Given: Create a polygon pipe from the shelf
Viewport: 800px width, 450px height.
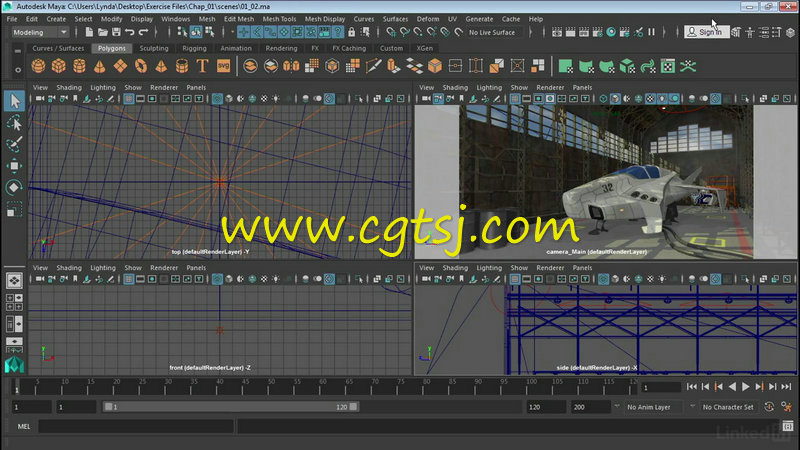Looking at the screenshot, I should pos(182,66).
